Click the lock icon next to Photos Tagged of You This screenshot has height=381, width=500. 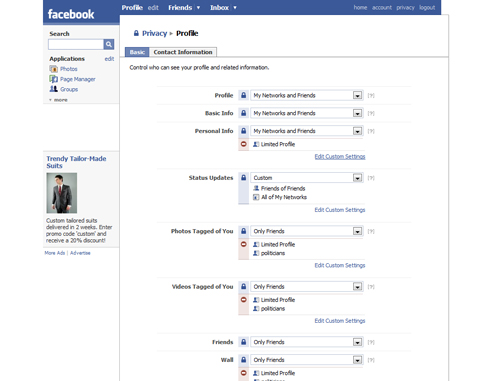pyautogui.click(x=244, y=231)
